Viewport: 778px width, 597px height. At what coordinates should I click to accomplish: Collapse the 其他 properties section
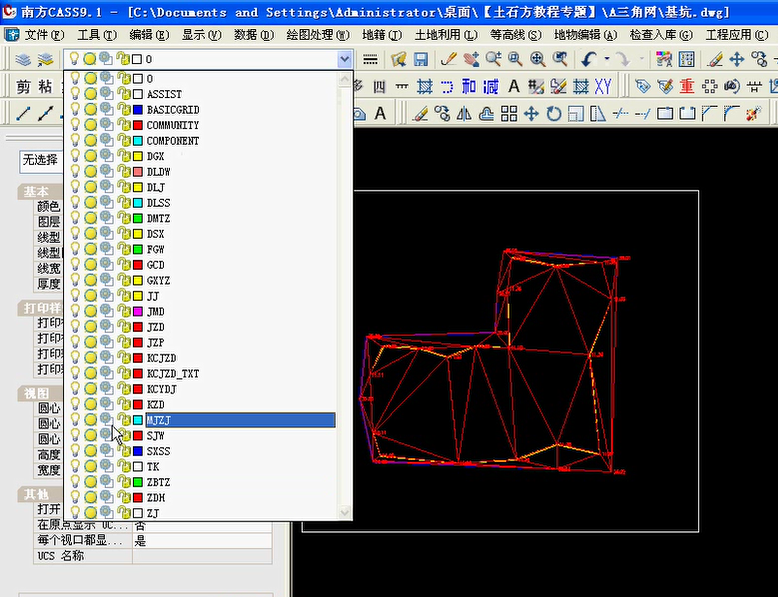(x=38, y=494)
